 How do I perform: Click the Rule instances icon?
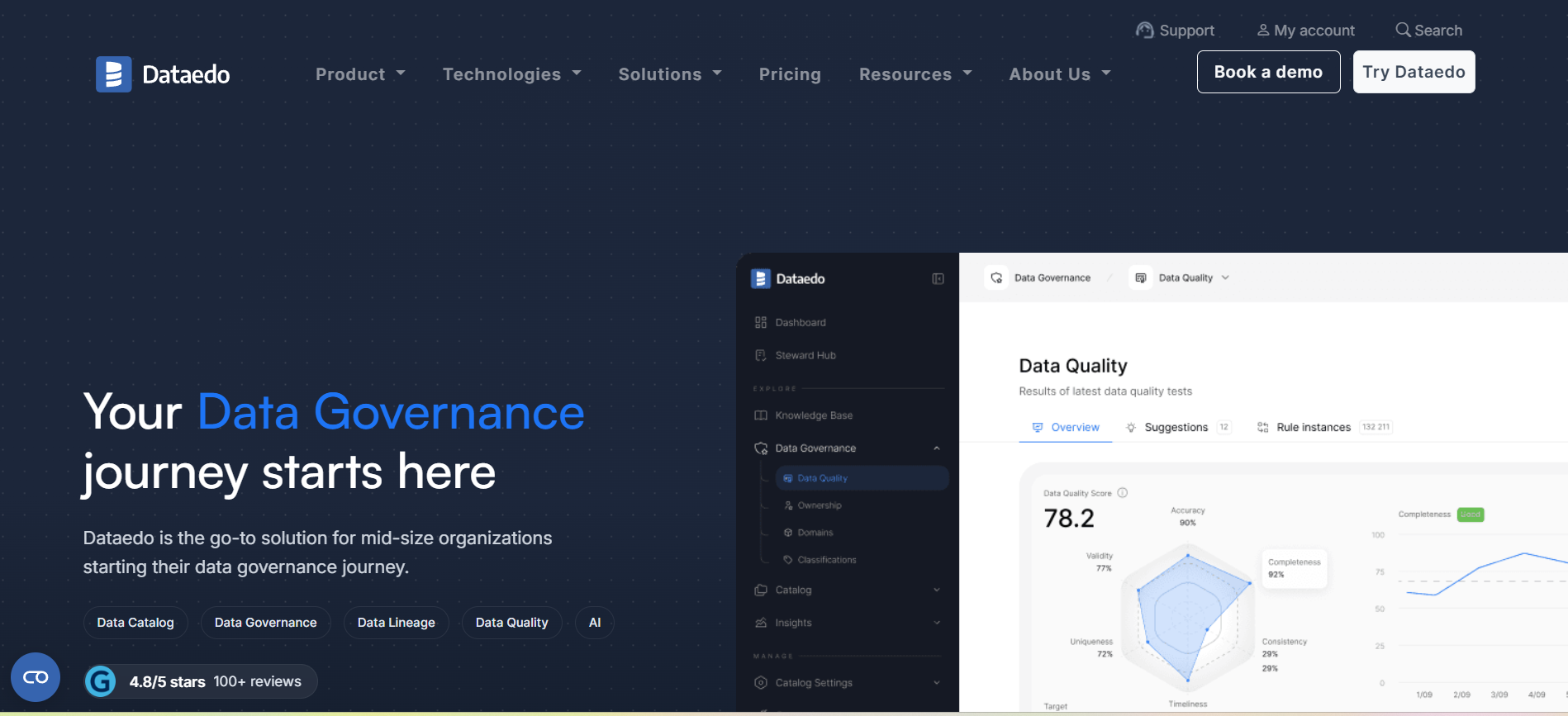[1263, 427]
